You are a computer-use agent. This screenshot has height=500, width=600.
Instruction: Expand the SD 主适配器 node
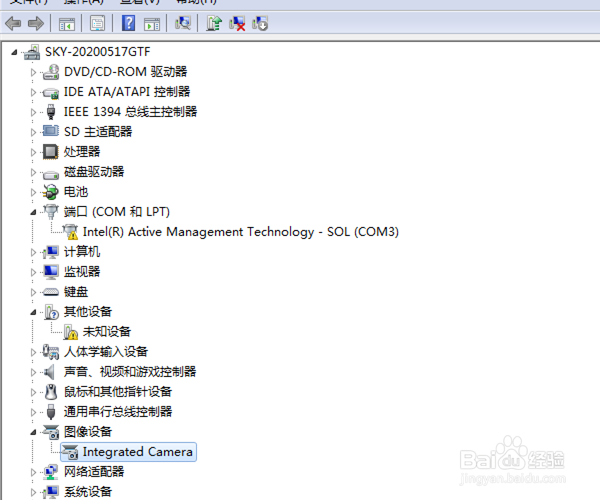[33, 132]
